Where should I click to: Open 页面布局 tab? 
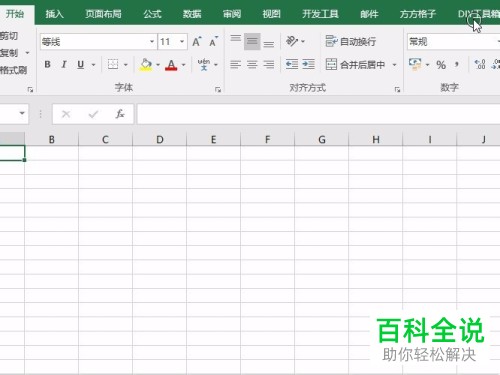pyautogui.click(x=103, y=14)
